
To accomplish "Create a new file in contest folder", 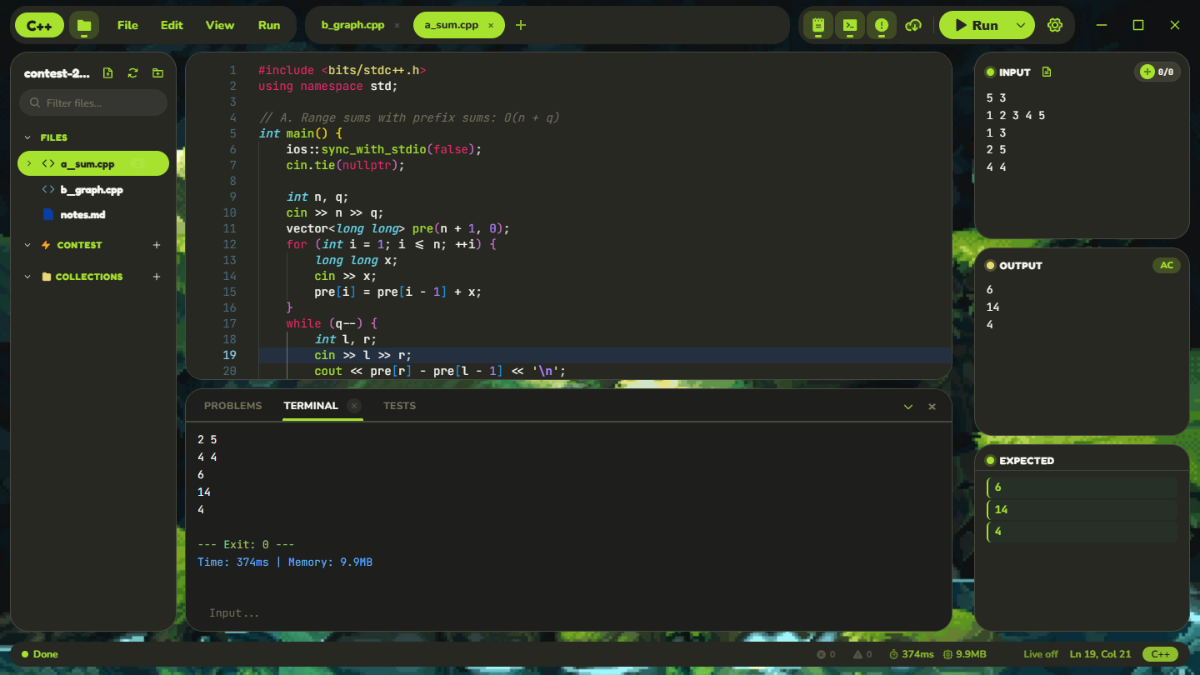I will point(108,73).
